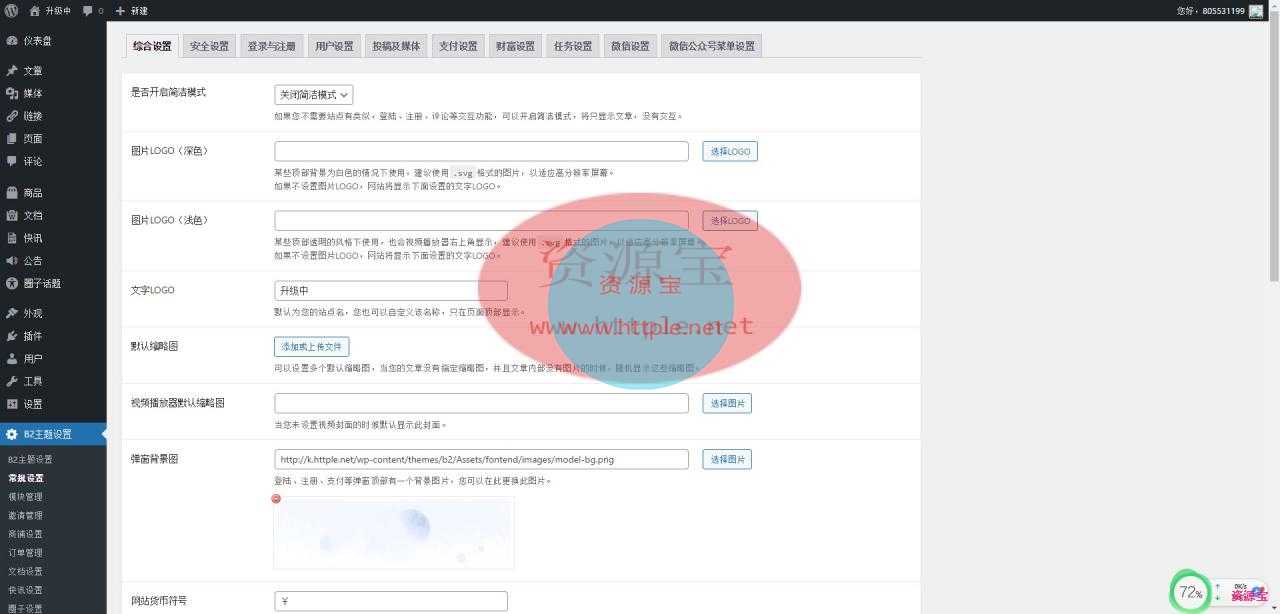
Task: Click the home icon for site 升级中
Action: point(35,10)
